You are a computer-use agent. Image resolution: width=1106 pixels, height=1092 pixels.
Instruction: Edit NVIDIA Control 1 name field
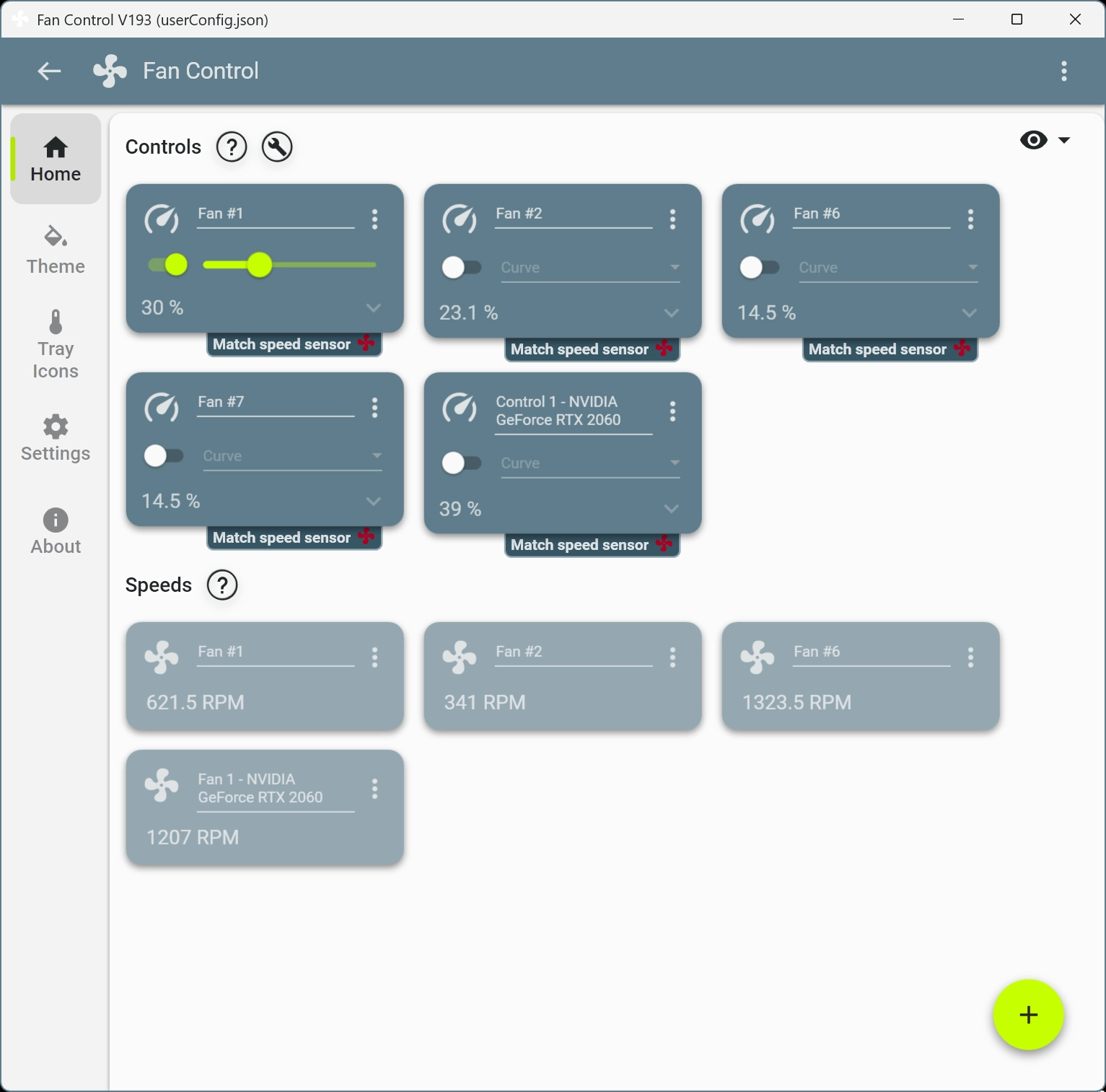point(574,412)
